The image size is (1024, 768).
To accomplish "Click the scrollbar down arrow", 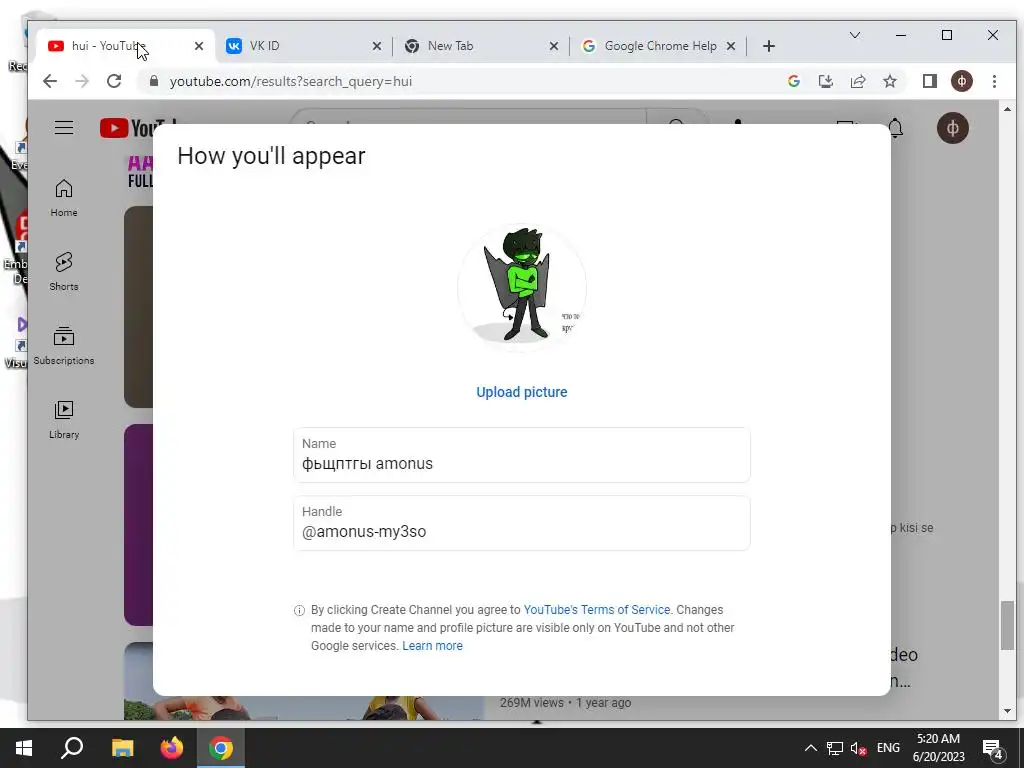I will (1007, 711).
